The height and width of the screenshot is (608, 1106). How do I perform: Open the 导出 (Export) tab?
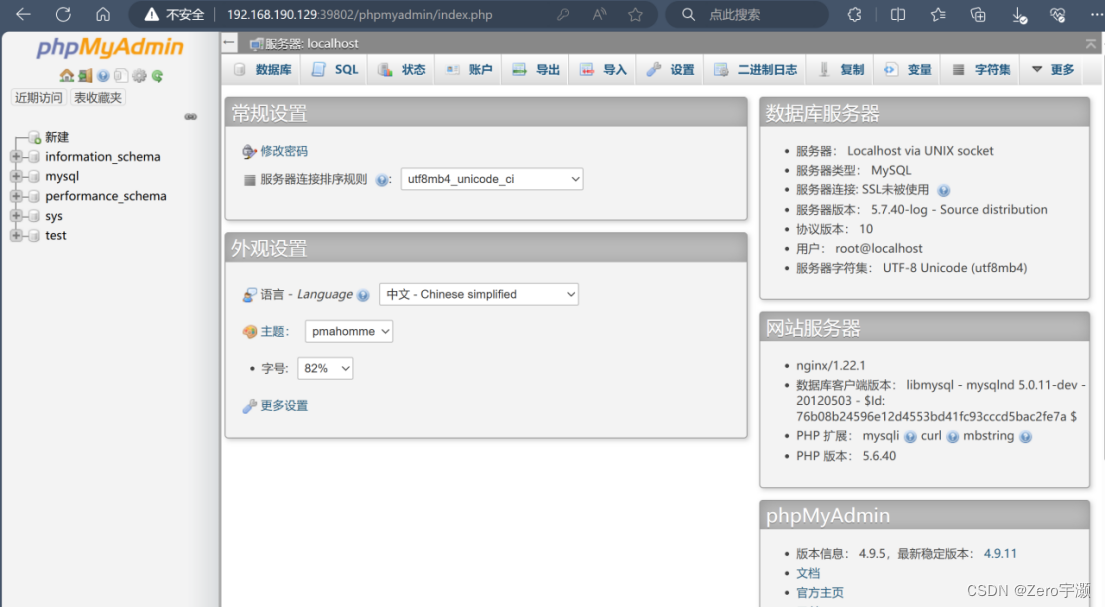tap(536, 69)
